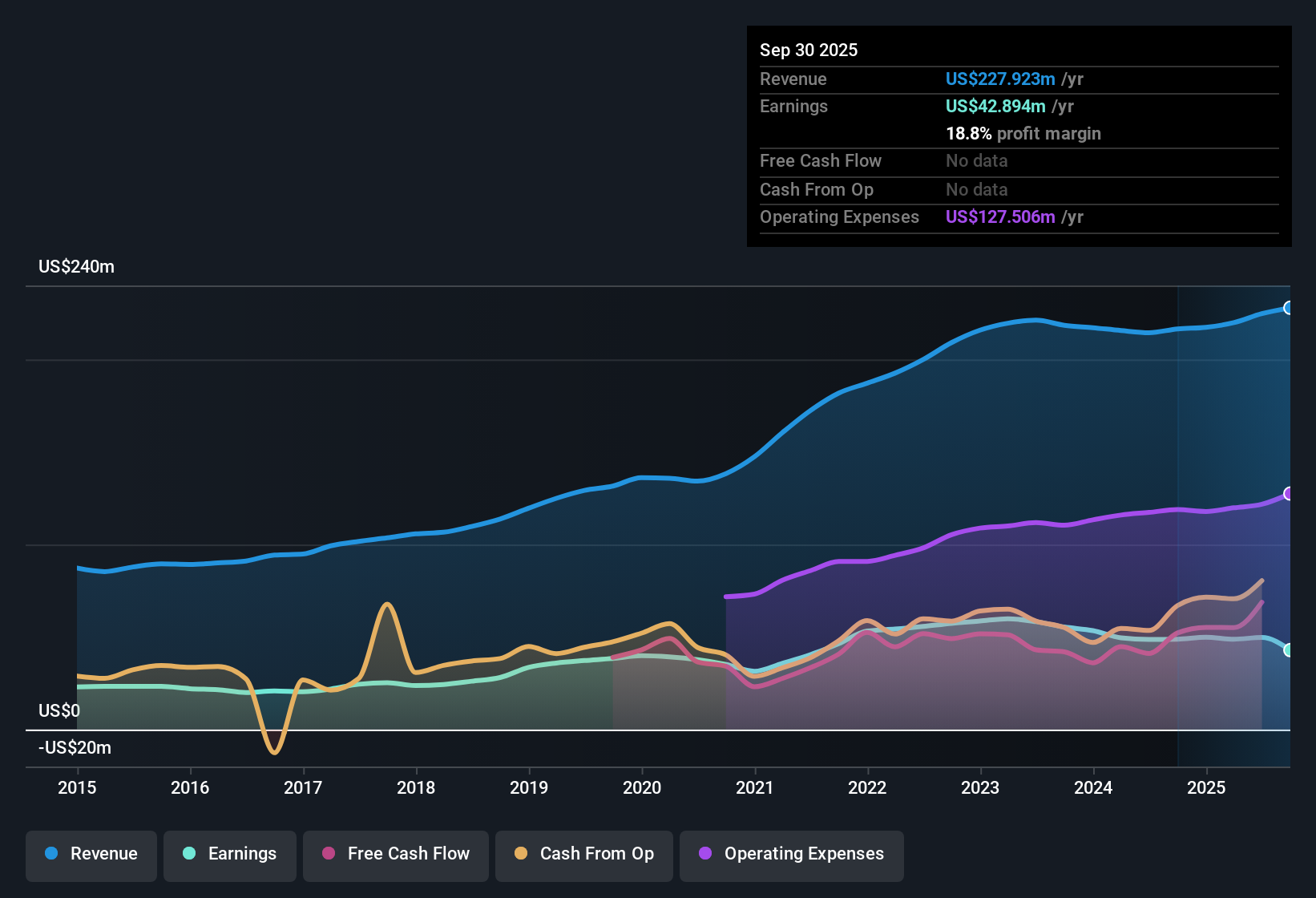Select the 2020 label on the timeline
Image resolution: width=1316 pixels, height=898 pixels.
pos(642,788)
